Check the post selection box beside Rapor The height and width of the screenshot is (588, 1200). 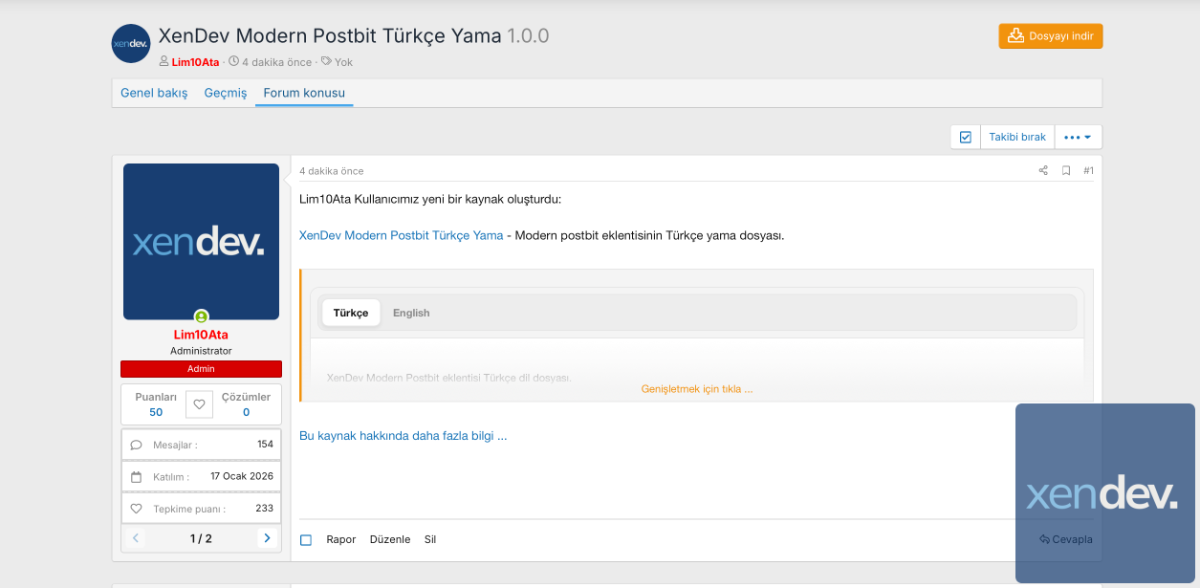306,540
